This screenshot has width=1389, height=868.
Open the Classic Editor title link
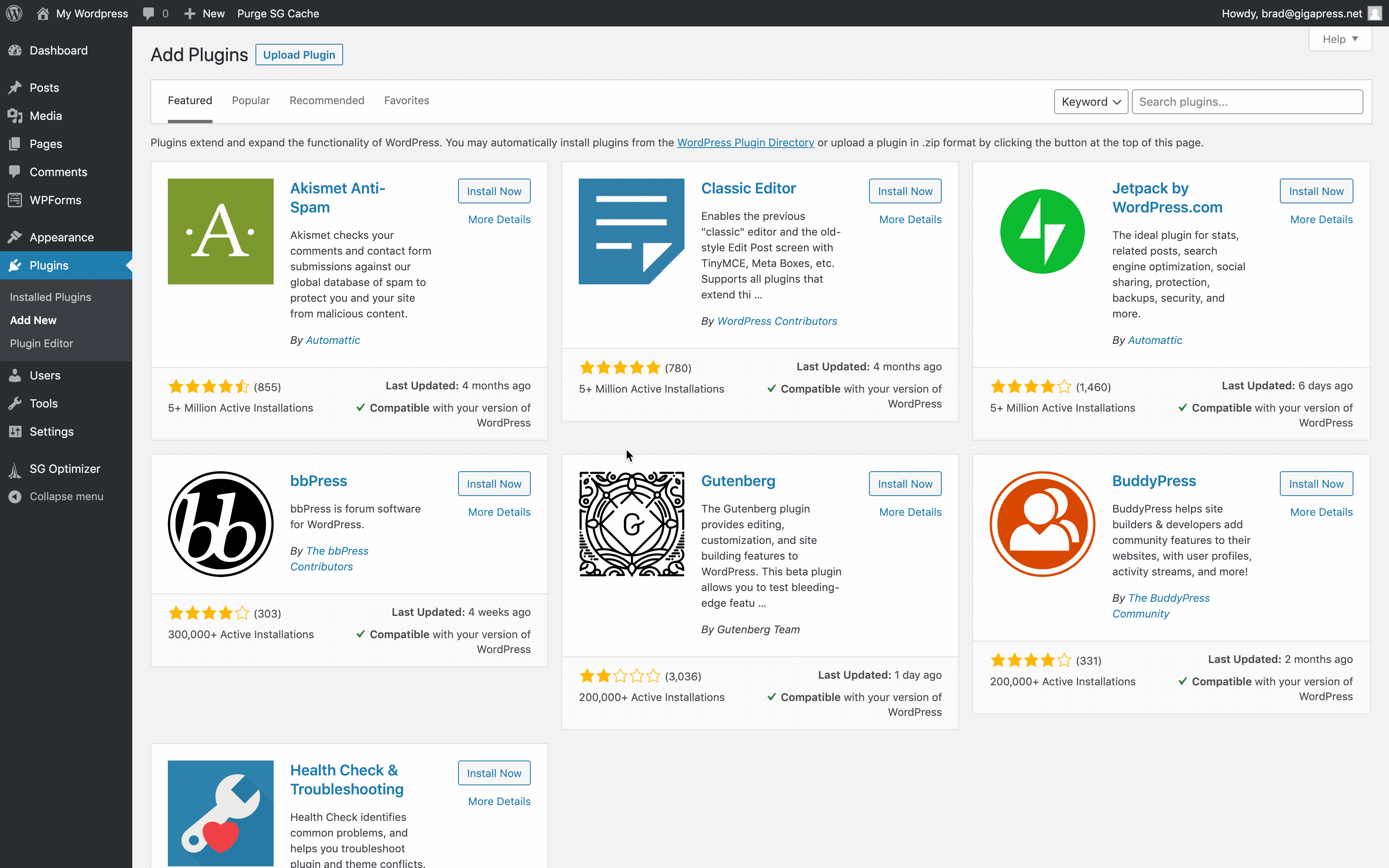[749, 188]
